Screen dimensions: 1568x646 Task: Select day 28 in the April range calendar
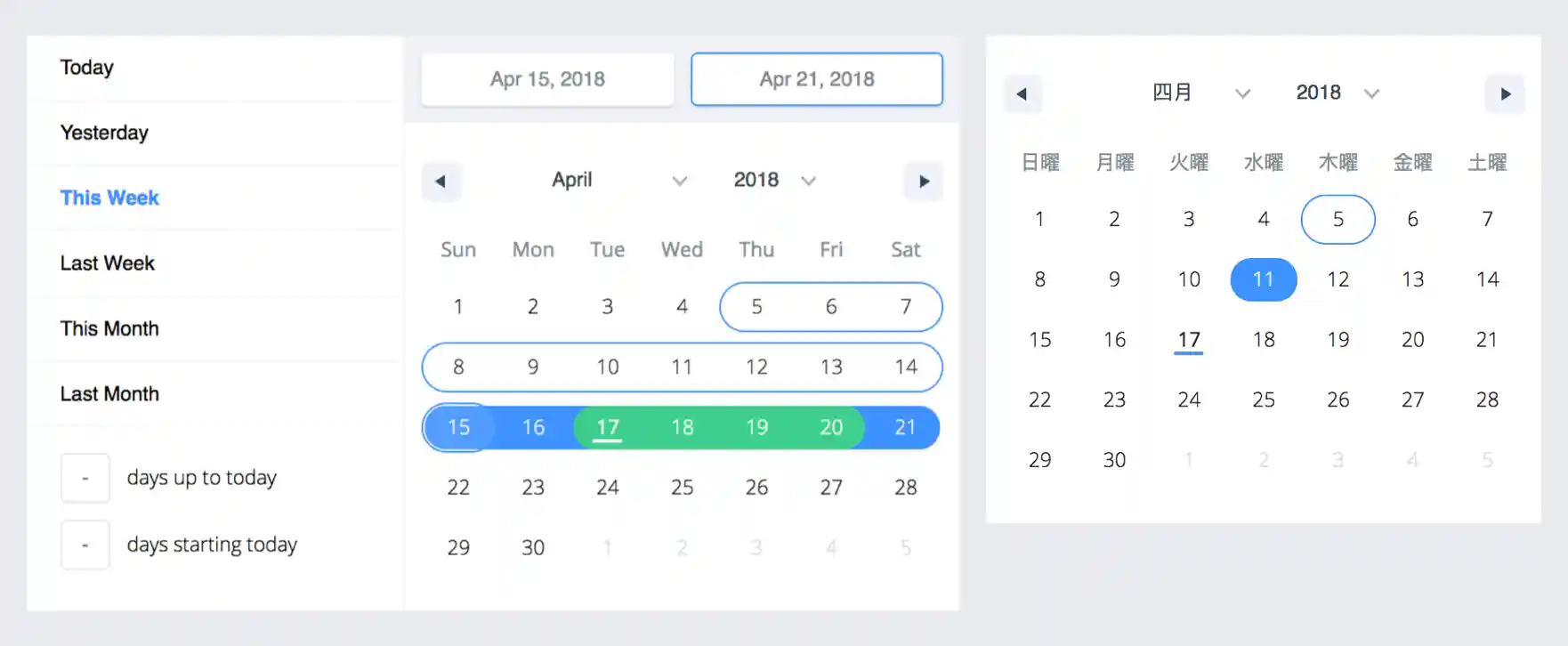coord(906,488)
